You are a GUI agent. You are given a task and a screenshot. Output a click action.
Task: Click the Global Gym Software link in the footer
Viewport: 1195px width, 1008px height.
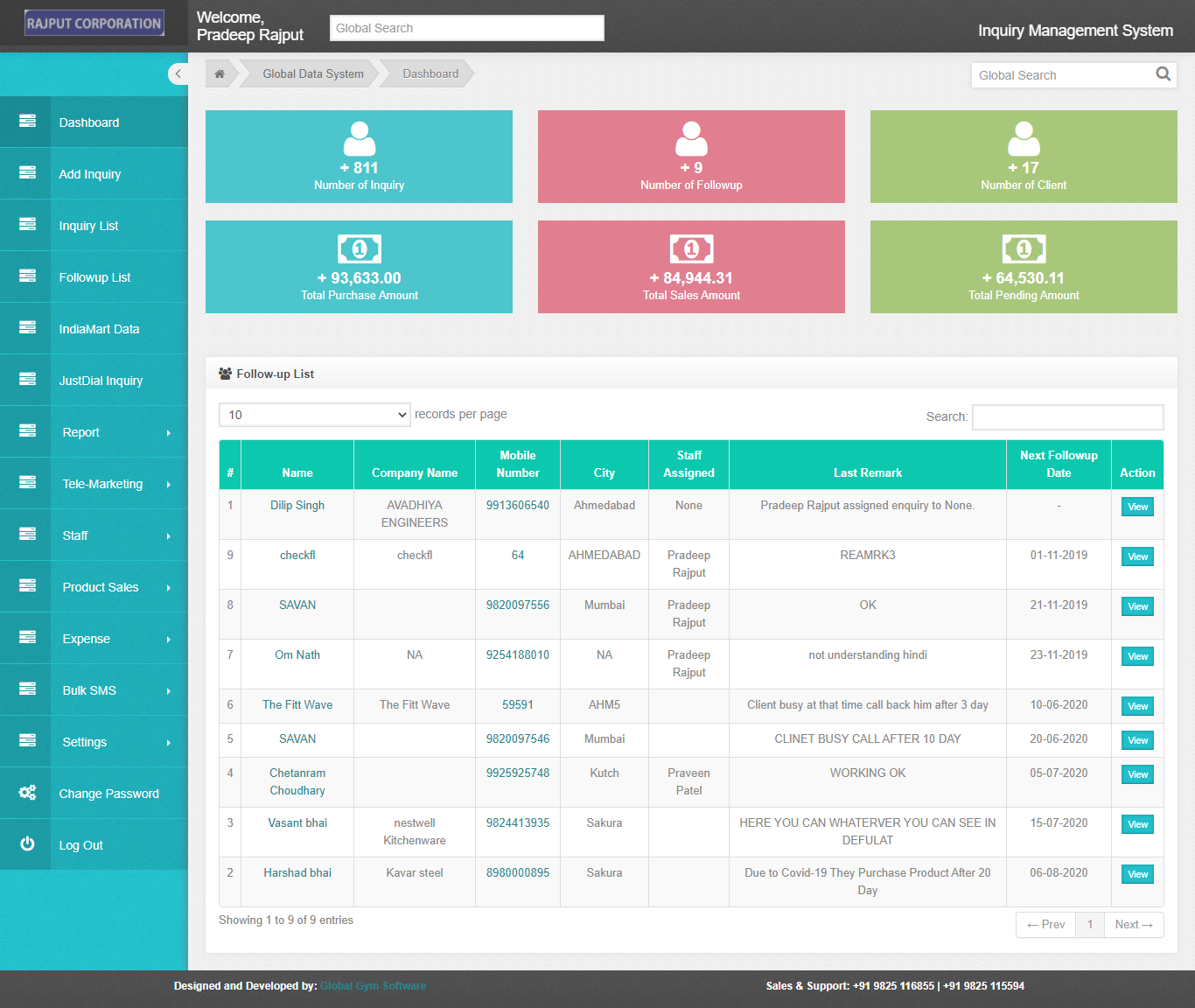[373, 985]
